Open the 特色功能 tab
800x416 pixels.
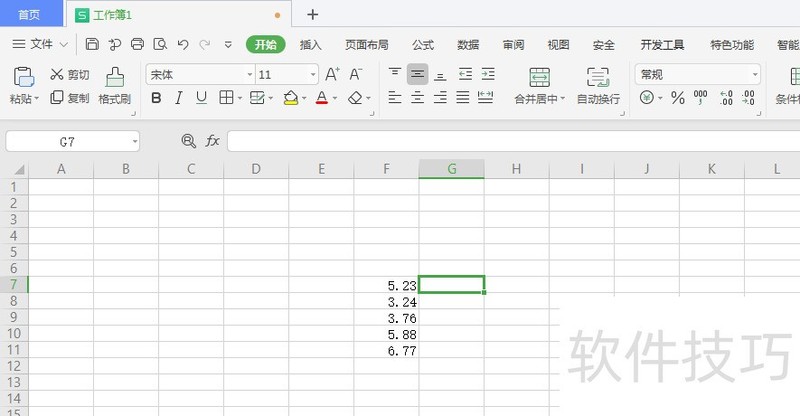pyautogui.click(x=732, y=44)
